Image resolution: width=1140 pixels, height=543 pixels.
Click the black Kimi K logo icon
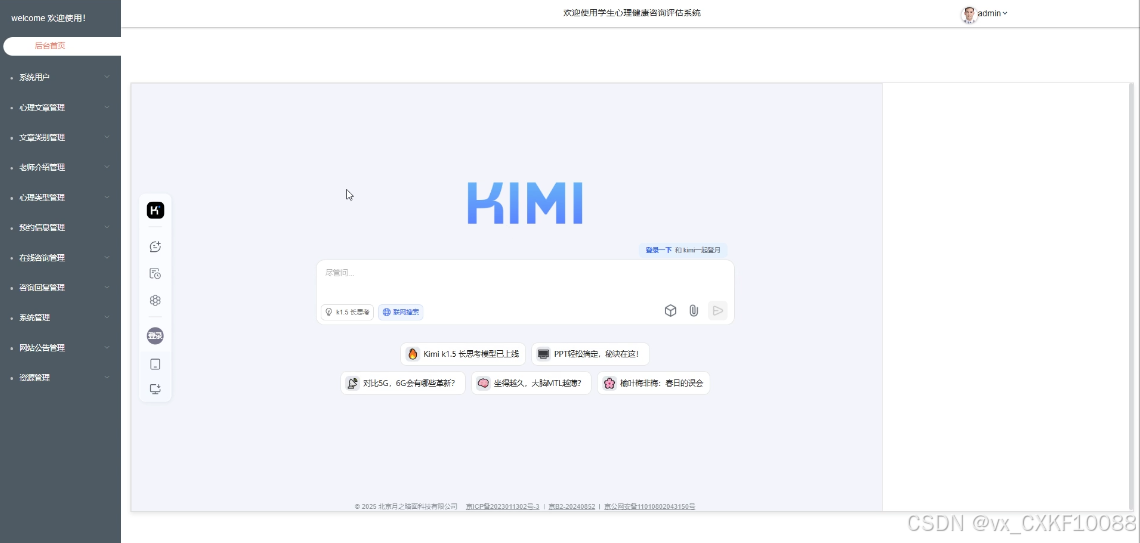156,210
